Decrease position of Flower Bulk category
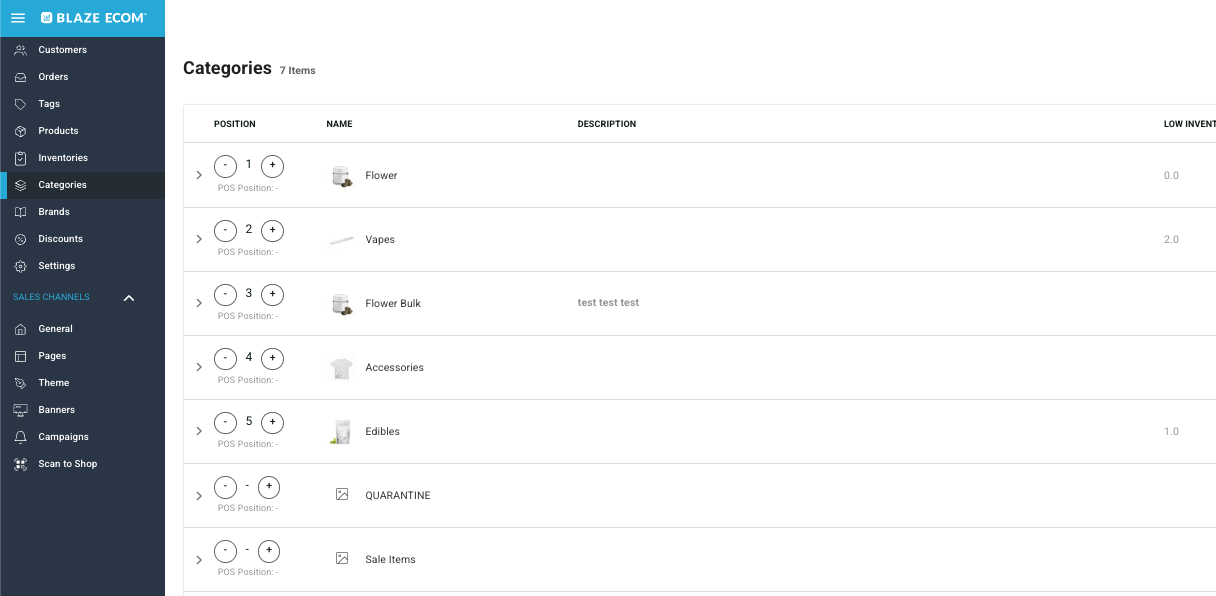Screen dimensions: 1216x596 coord(226,295)
